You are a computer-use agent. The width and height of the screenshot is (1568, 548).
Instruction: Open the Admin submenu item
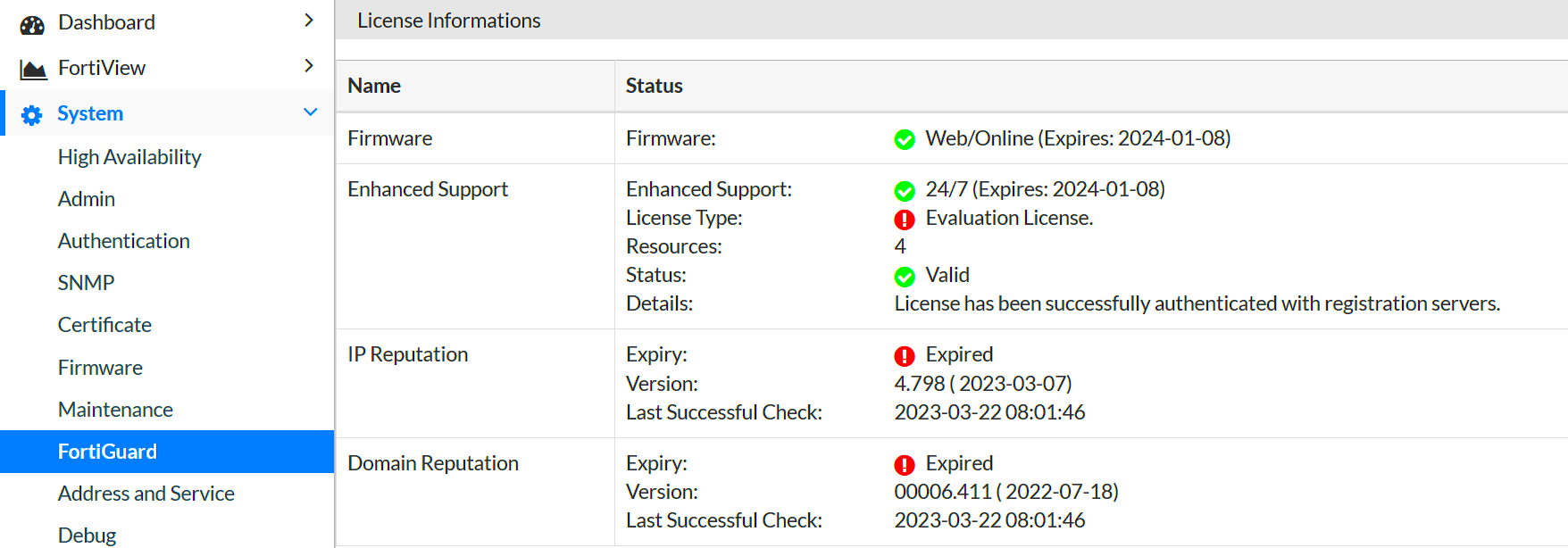(x=87, y=199)
